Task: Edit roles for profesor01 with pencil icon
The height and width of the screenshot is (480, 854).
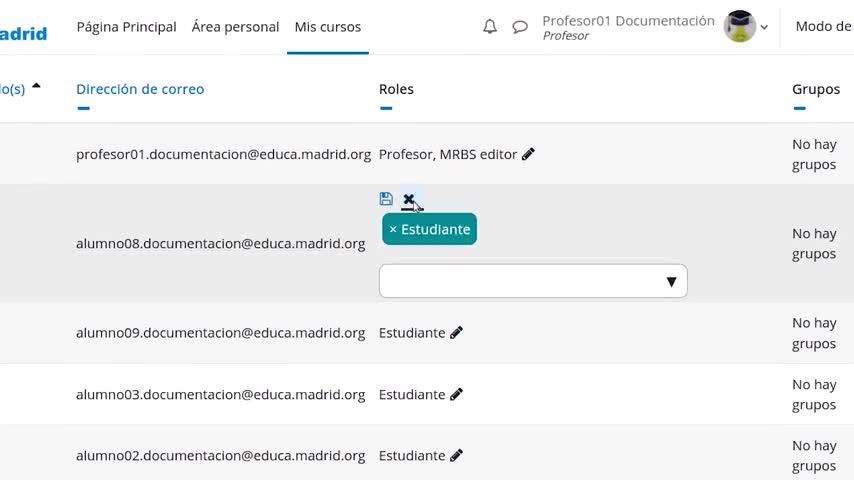Action: coord(528,154)
